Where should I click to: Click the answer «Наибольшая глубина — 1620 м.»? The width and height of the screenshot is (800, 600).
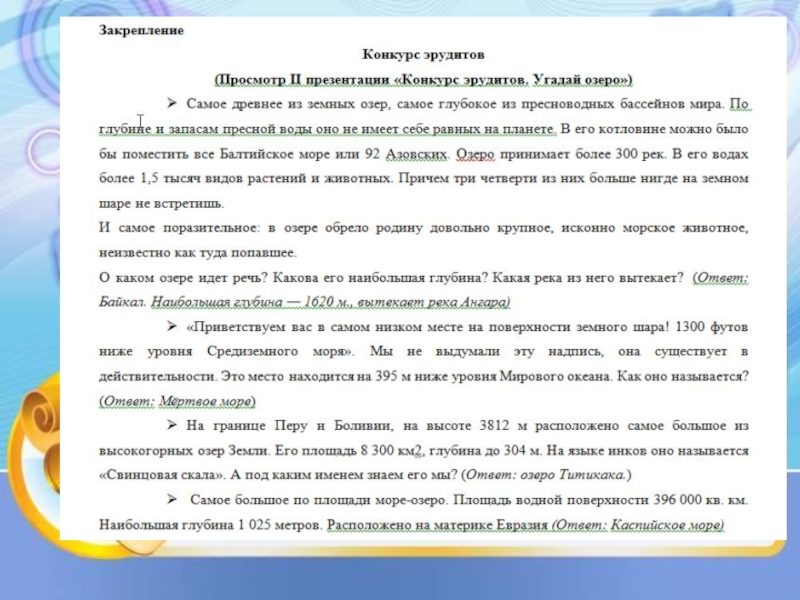tap(252, 303)
